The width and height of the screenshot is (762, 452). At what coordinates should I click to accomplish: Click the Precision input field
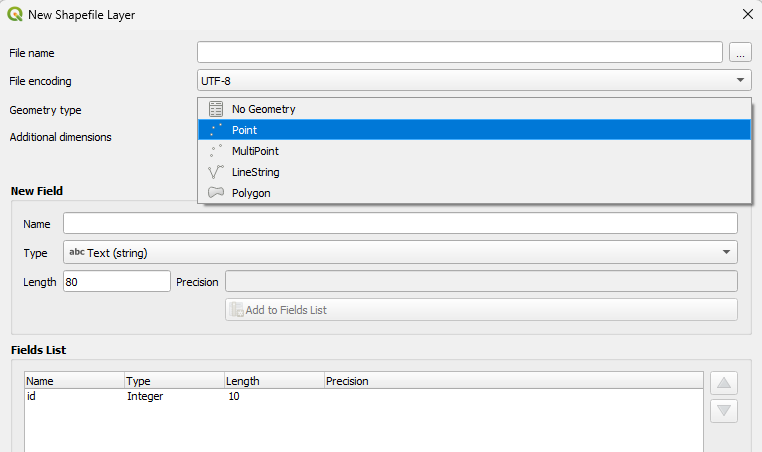[481, 281]
